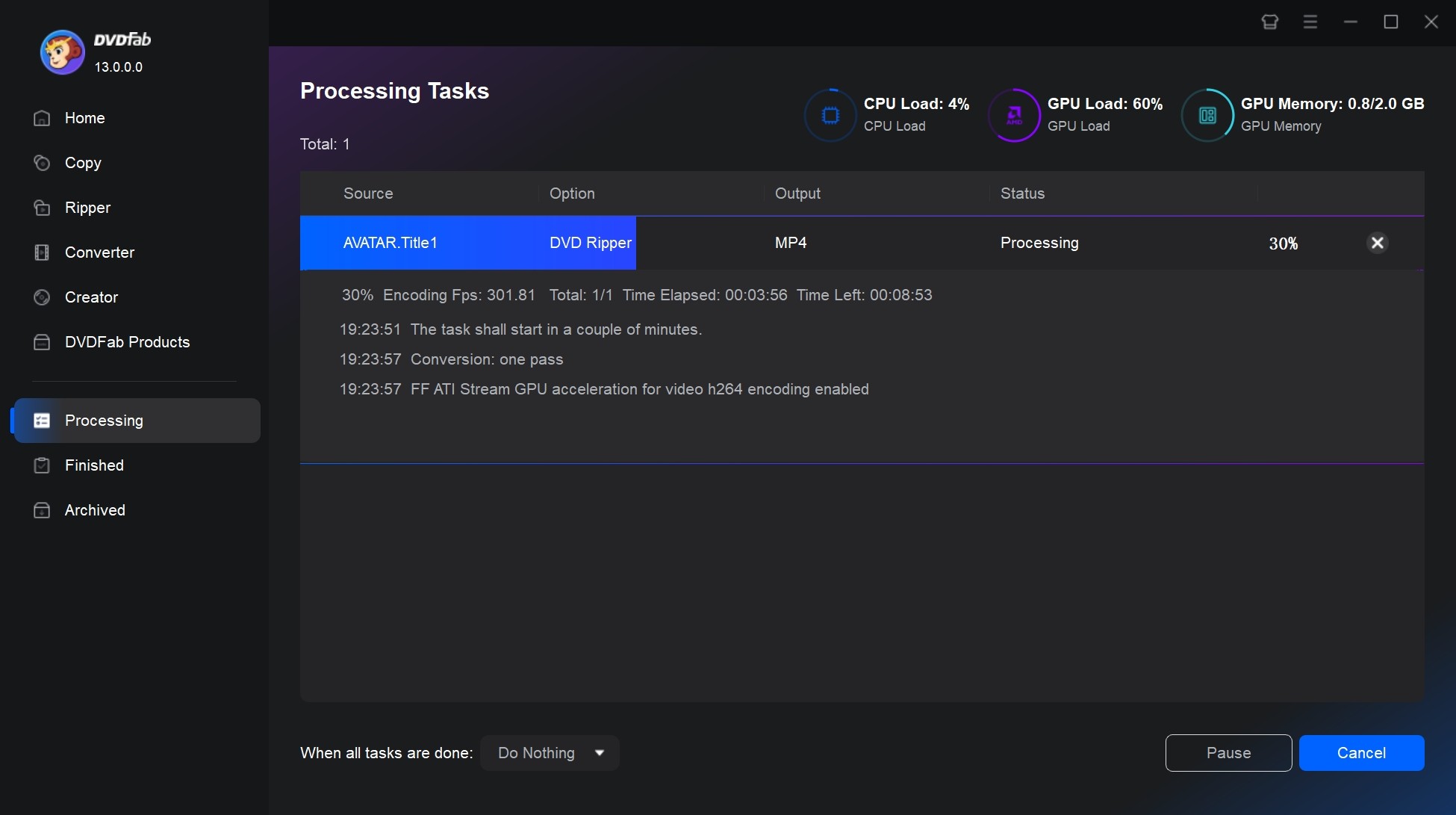Screen dimensions: 1456x815
Task: Click the Pause button
Action: pos(1229,753)
